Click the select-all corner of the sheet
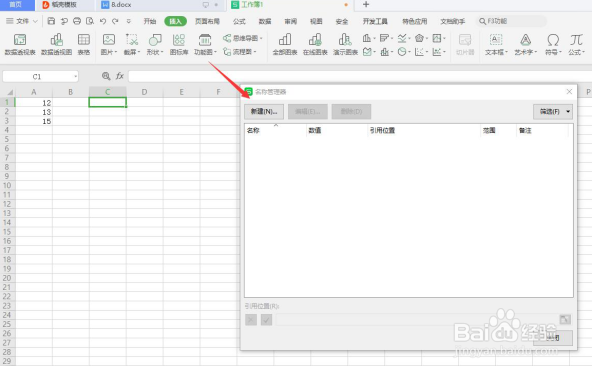Viewport: 592px width, 372px height. [8, 92]
